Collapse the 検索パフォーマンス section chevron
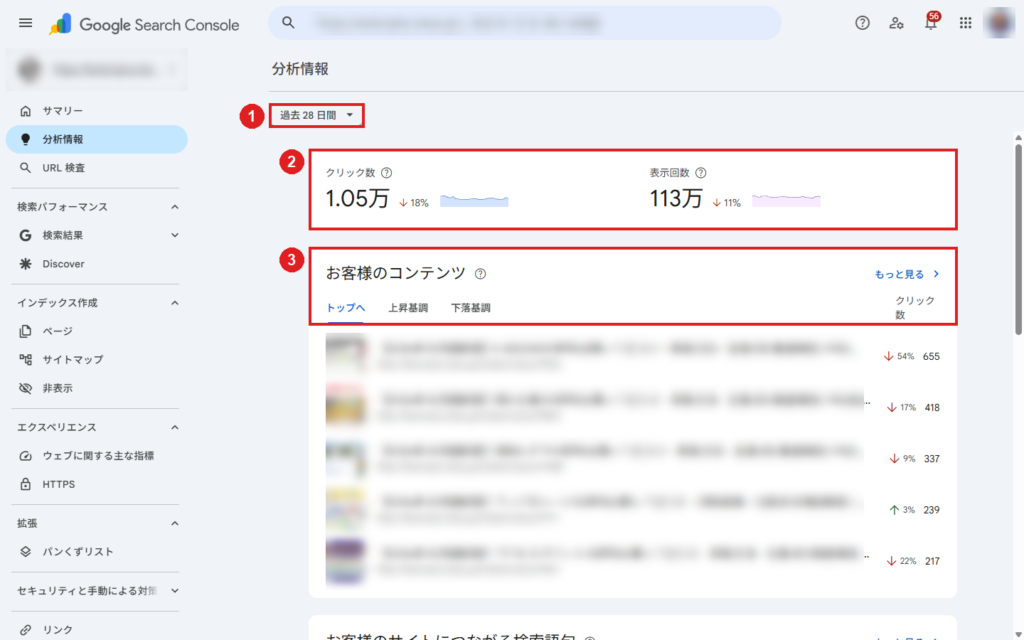Viewport: 1024px width, 640px height. (x=174, y=207)
